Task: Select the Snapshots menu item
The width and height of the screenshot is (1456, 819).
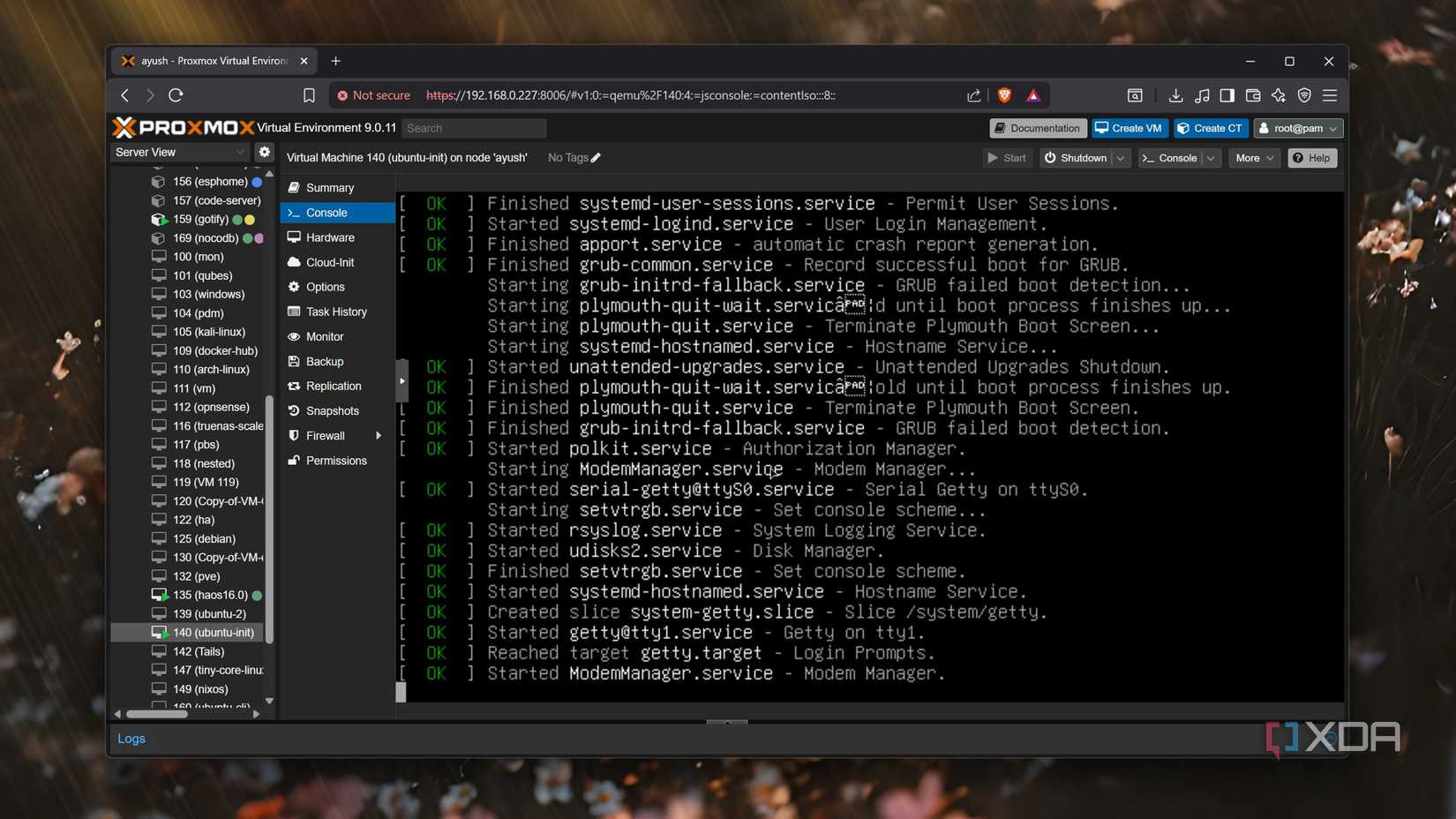Action: tap(332, 411)
